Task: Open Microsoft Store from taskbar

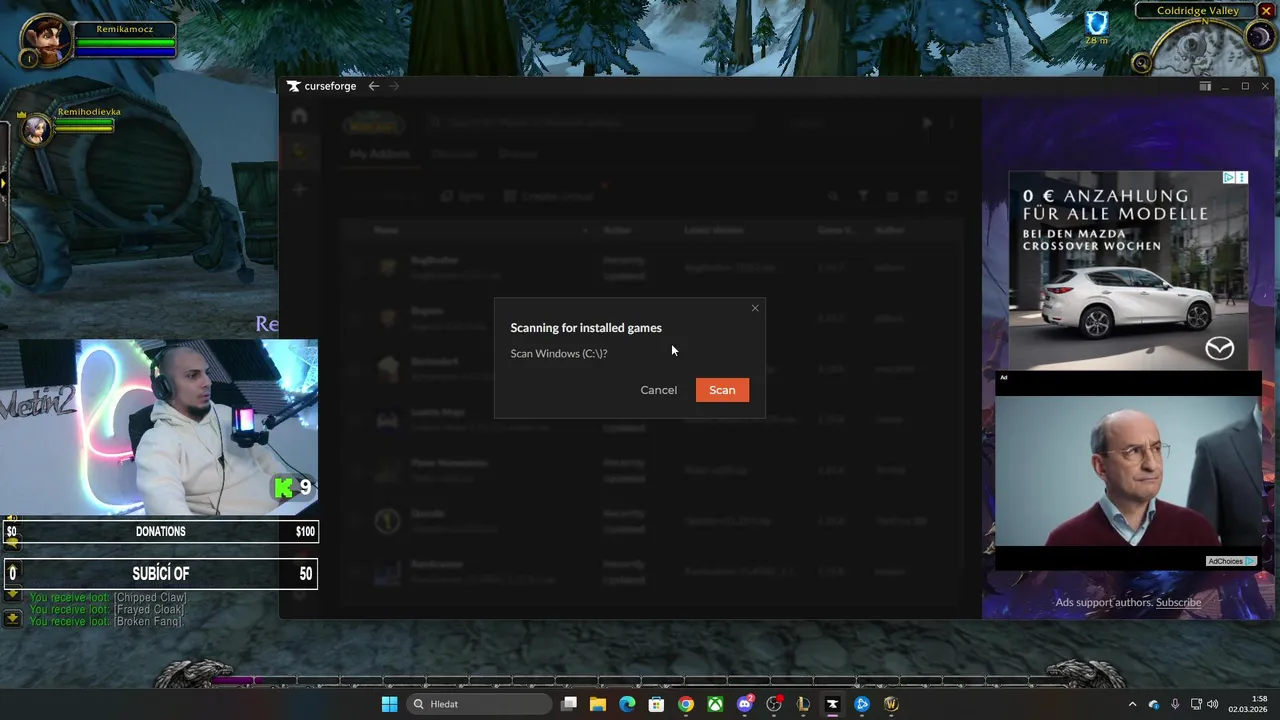Action: tap(656, 704)
